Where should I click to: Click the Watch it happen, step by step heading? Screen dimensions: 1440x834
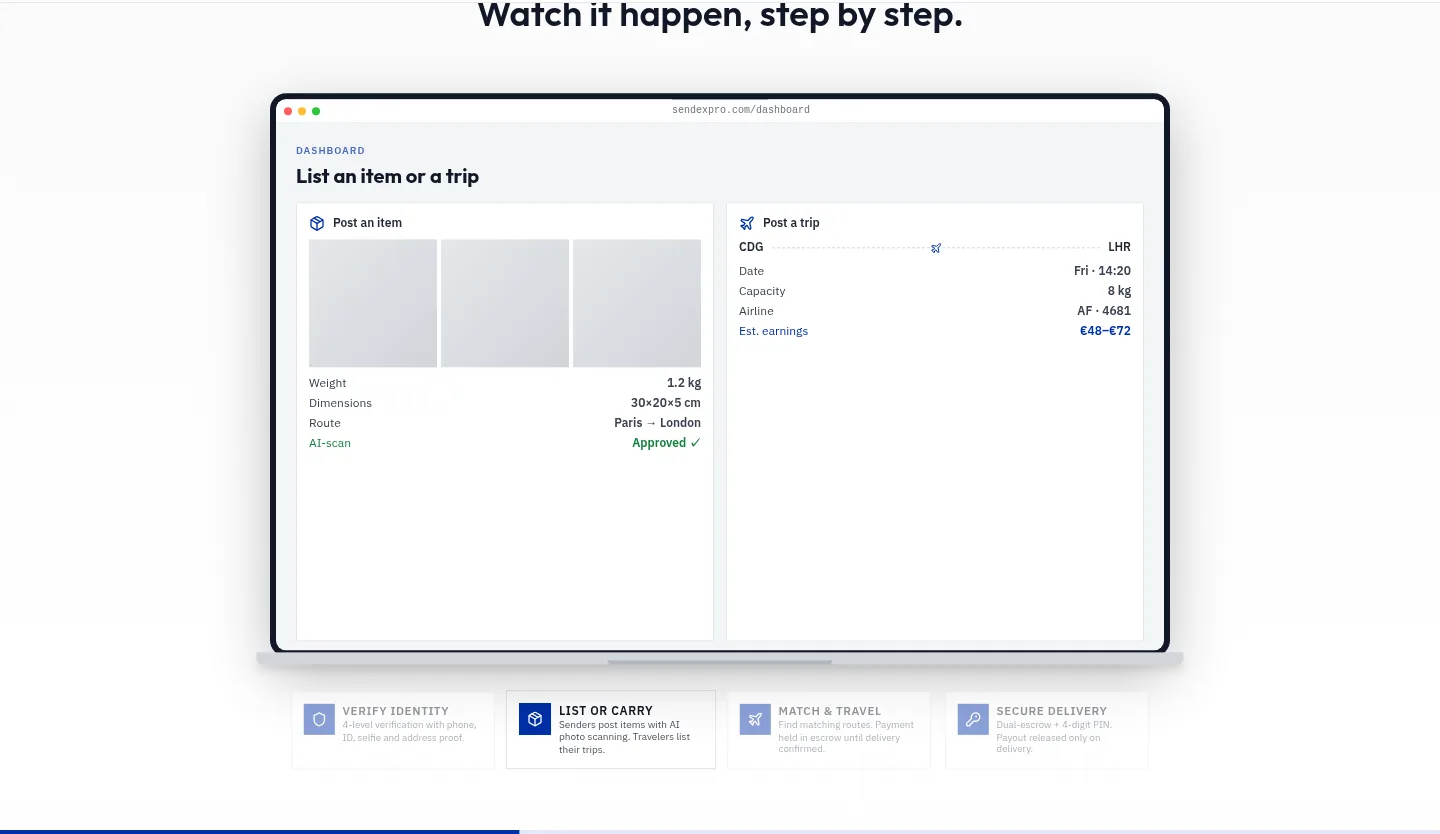coord(720,15)
